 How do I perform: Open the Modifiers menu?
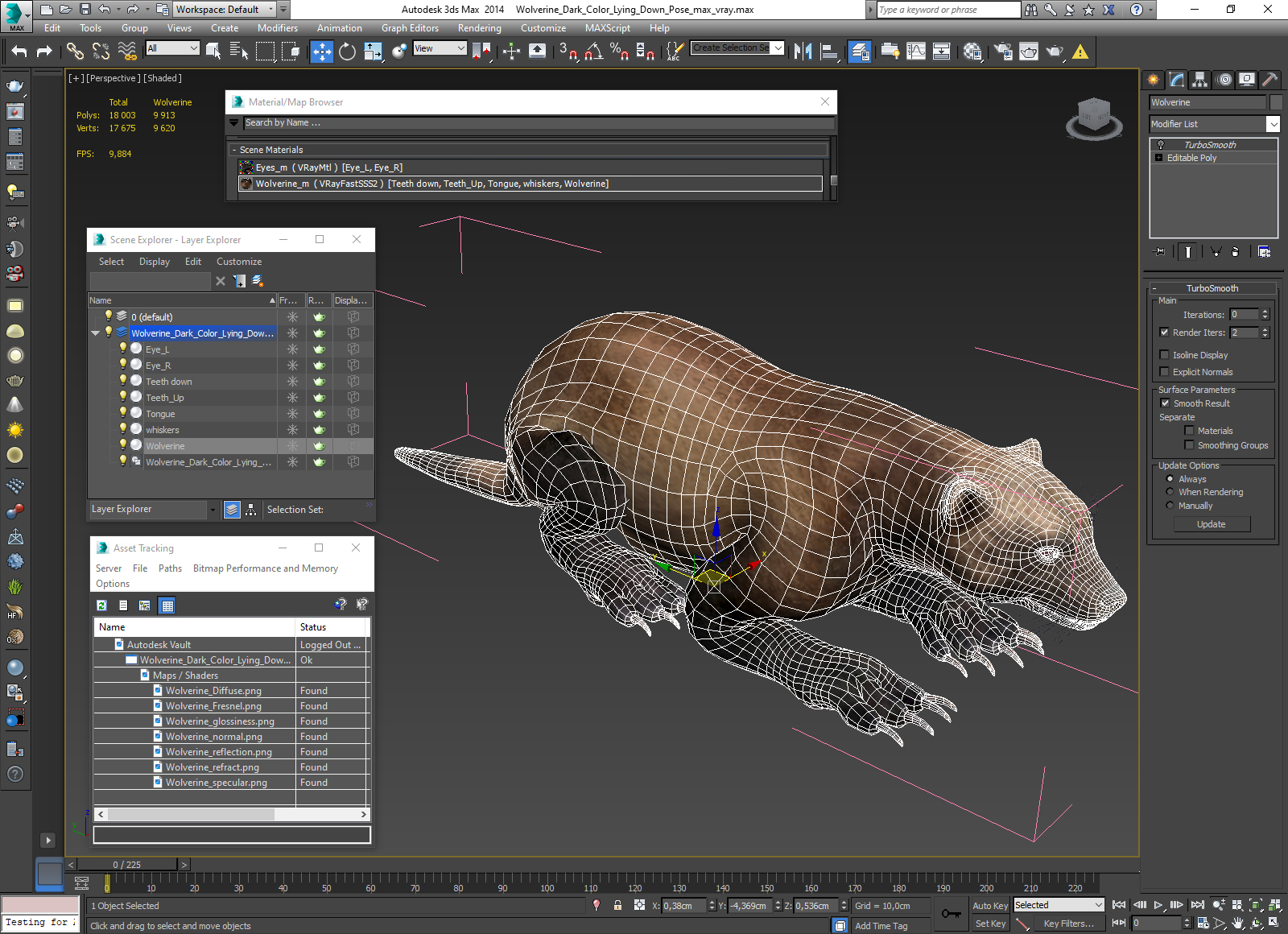[278, 28]
